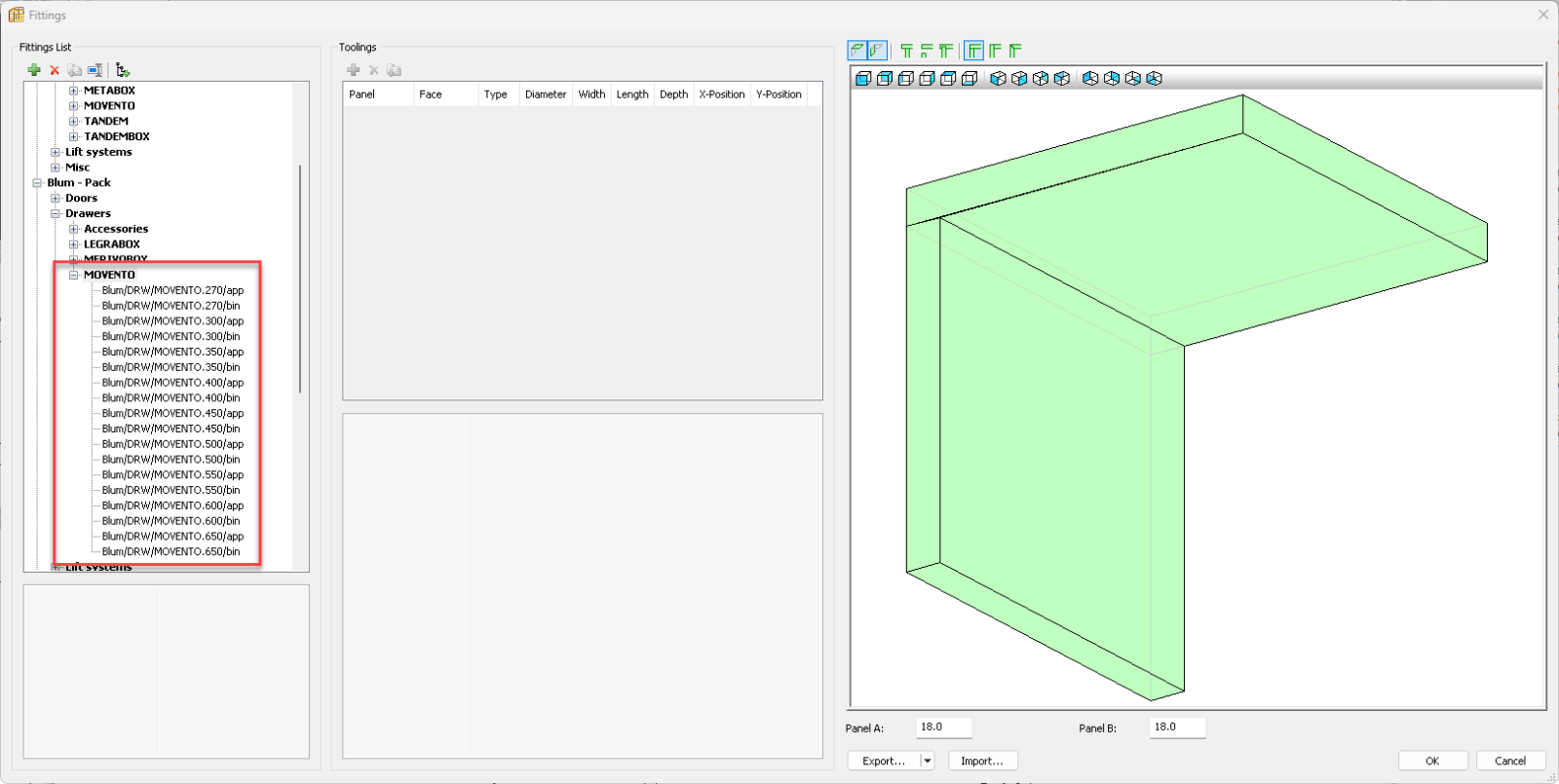1559x784 pixels.
Task: Expand the LEGRABOX tree node
Action: coord(73,244)
